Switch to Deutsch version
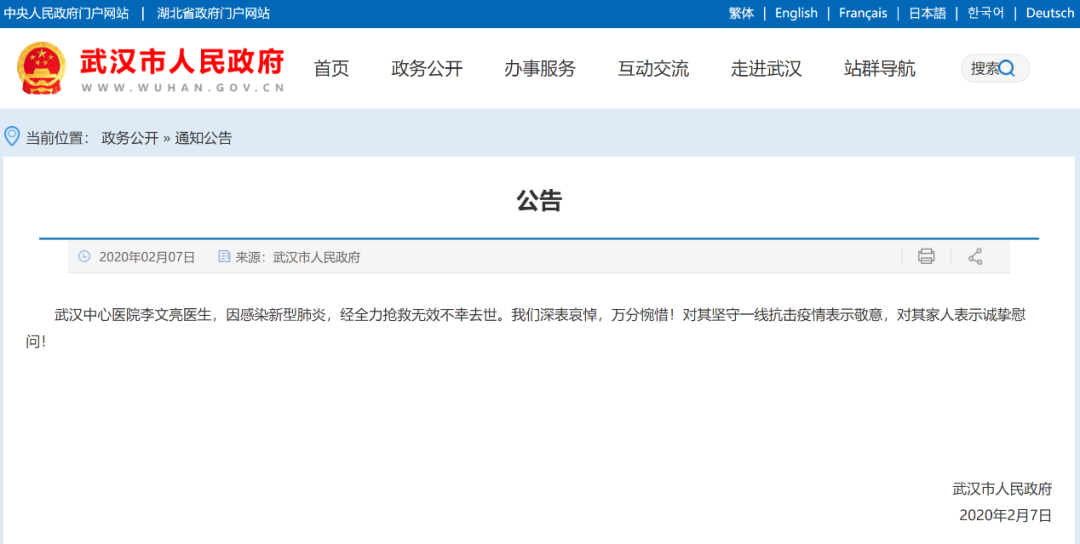 tap(1050, 13)
